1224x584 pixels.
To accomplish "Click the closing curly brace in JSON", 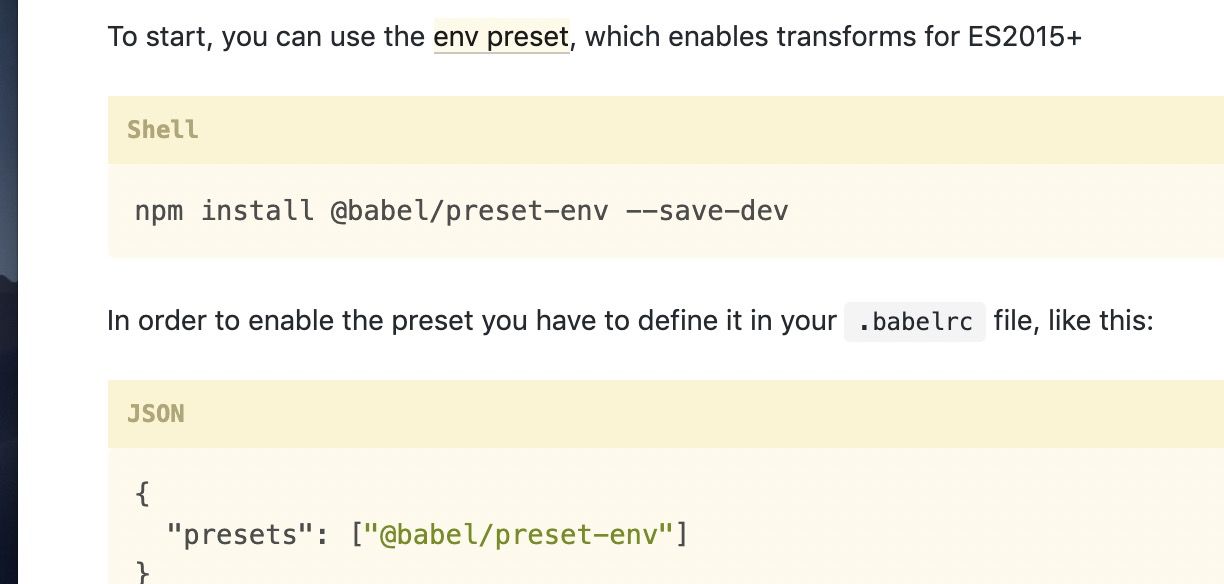I will point(142,573).
